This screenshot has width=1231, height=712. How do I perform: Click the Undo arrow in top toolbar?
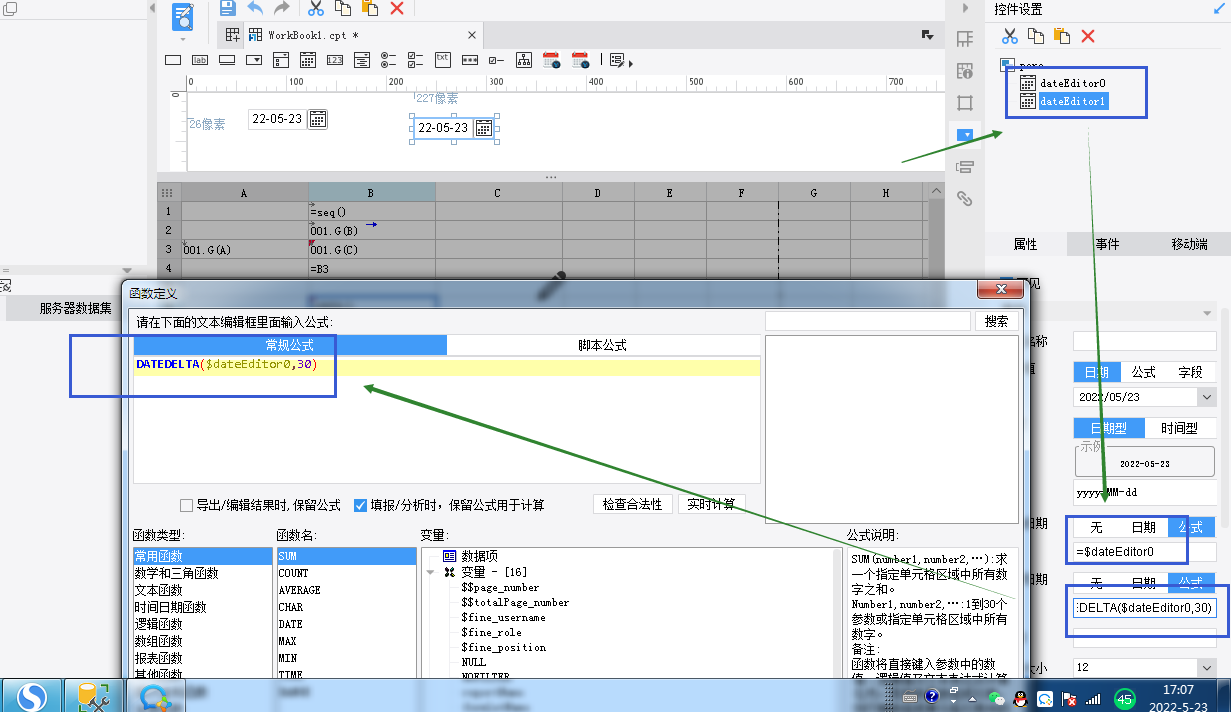(x=256, y=8)
